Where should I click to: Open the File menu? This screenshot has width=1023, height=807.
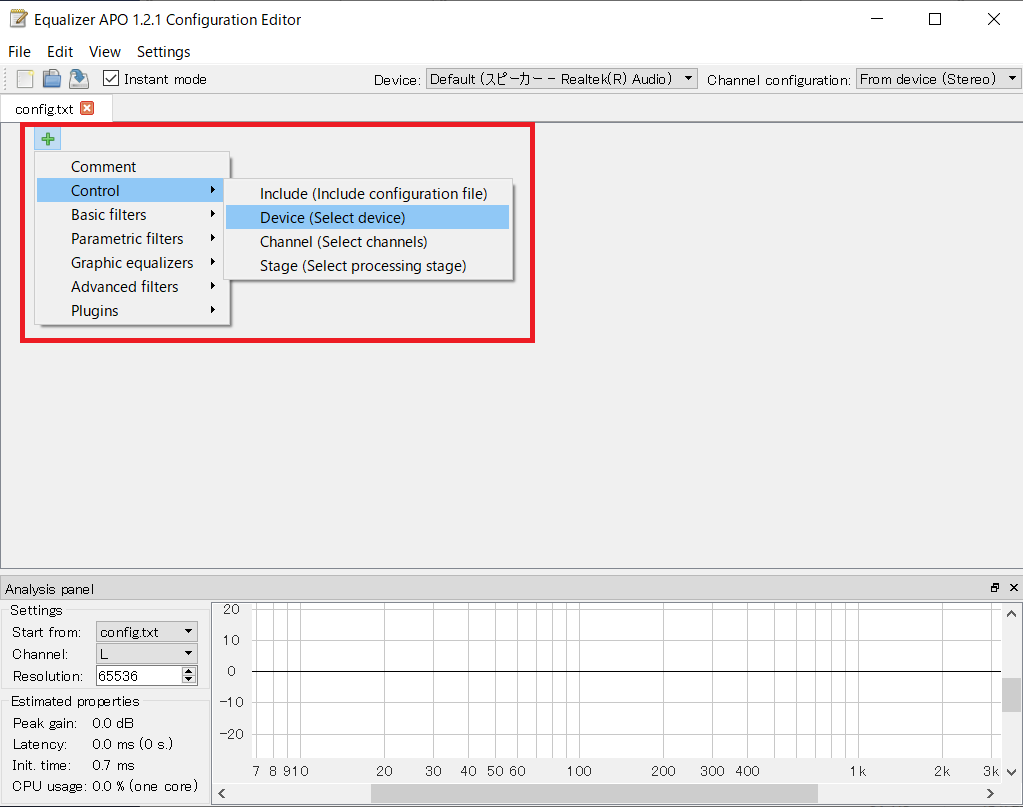tap(20, 52)
